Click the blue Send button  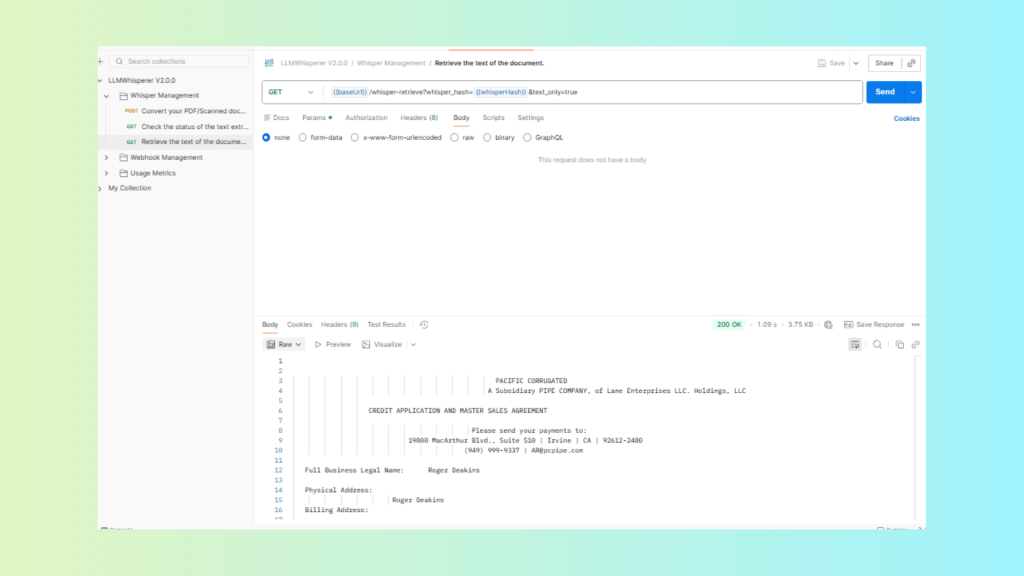tap(884, 92)
